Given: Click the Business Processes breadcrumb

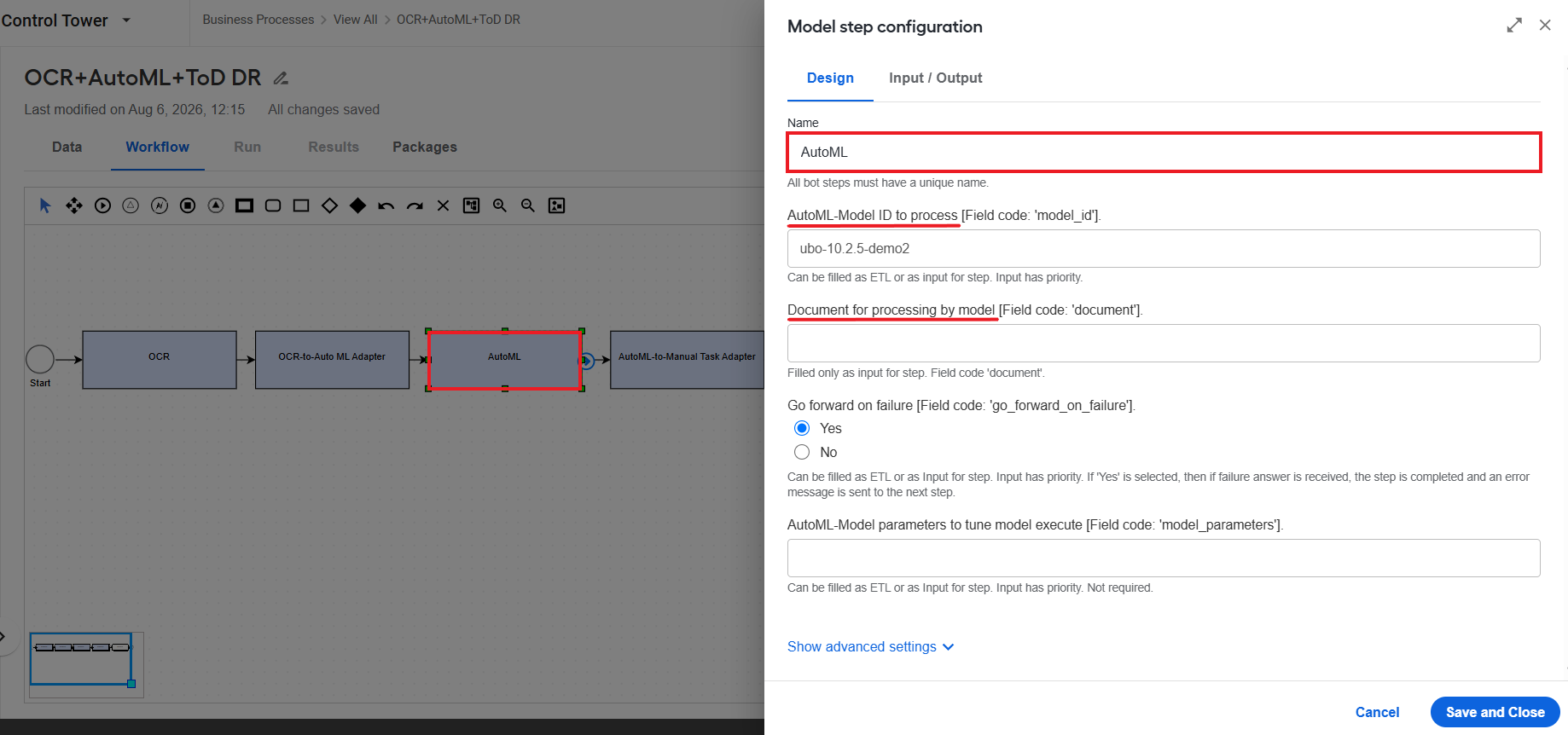Looking at the screenshot, I should [258, 20].
